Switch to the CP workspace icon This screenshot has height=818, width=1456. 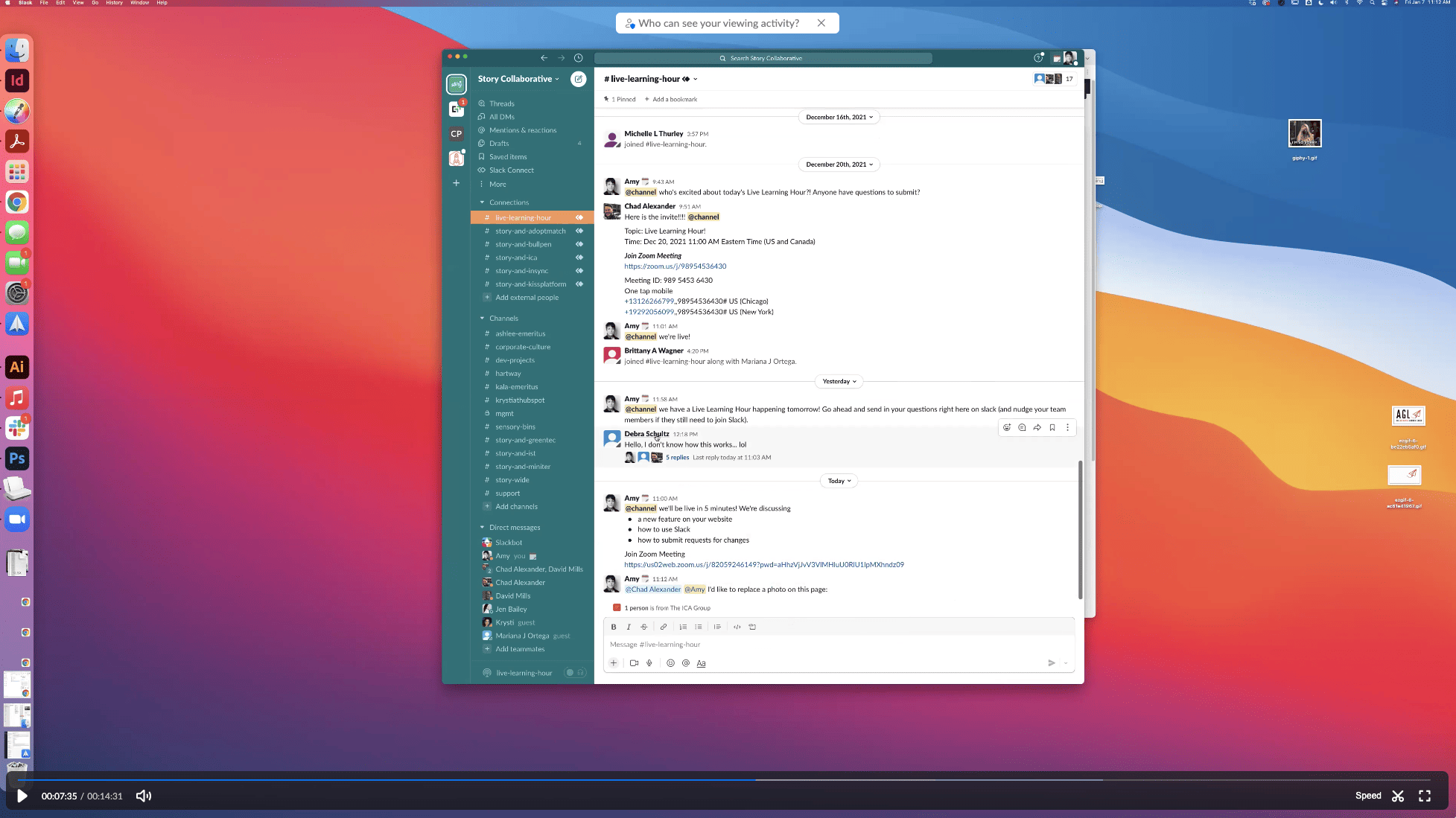(457, 134)
